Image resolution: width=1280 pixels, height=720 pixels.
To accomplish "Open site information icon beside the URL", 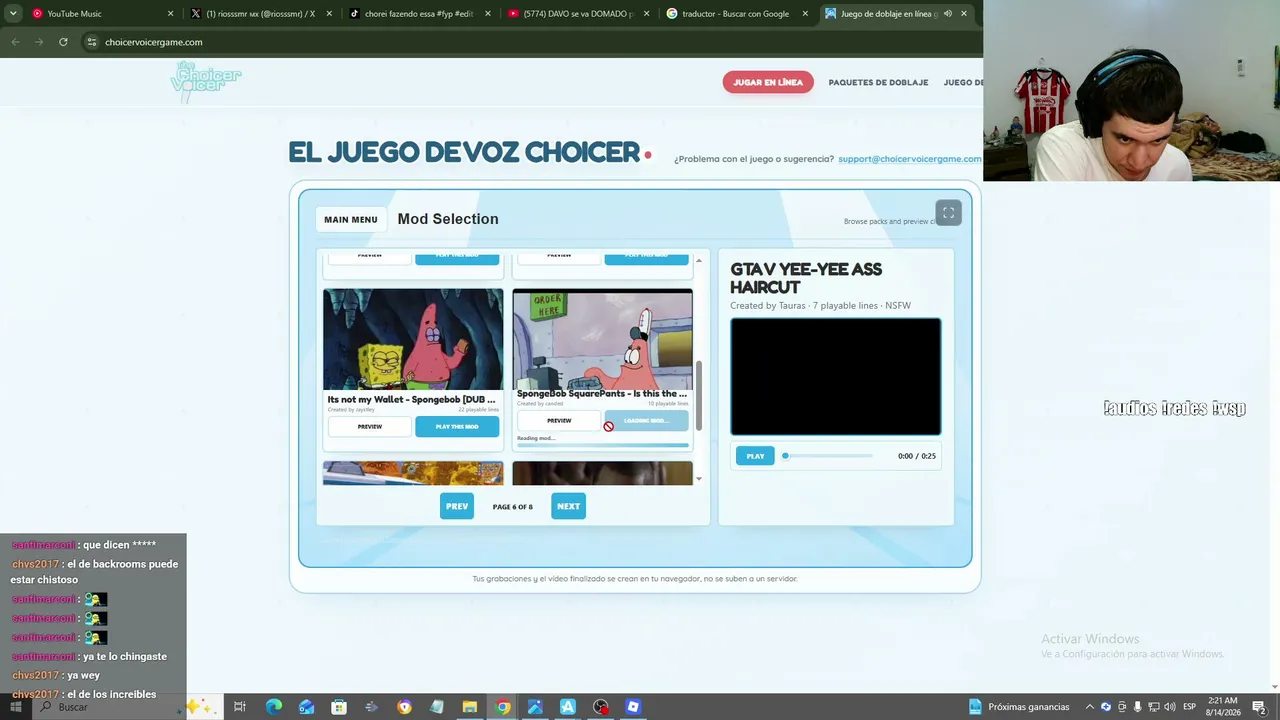I will (91, 42).
